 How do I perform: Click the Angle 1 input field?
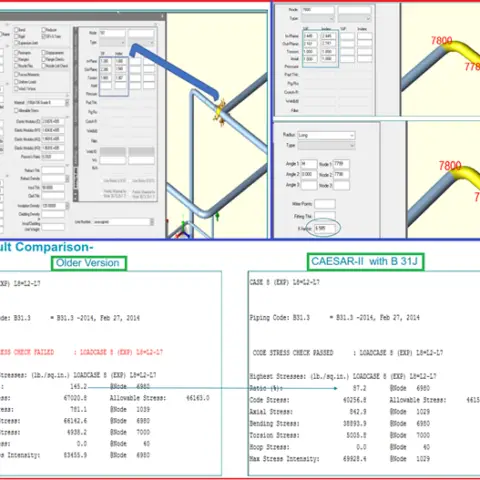pos(309,164)
